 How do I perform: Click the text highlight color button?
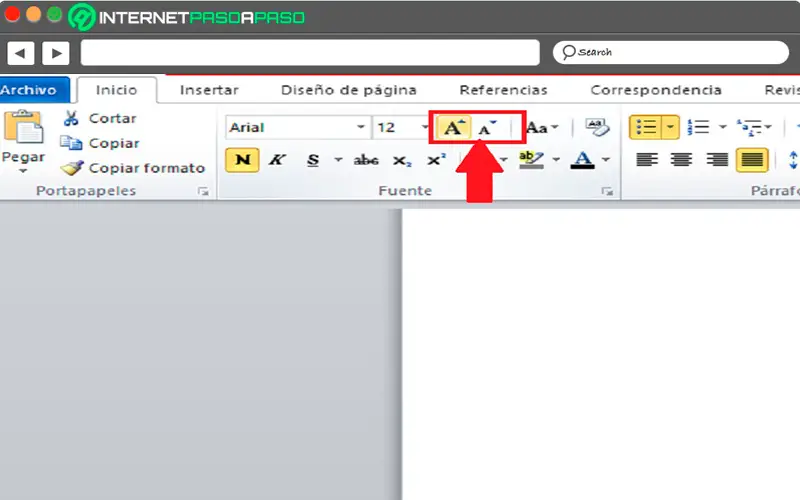(531, 160)
